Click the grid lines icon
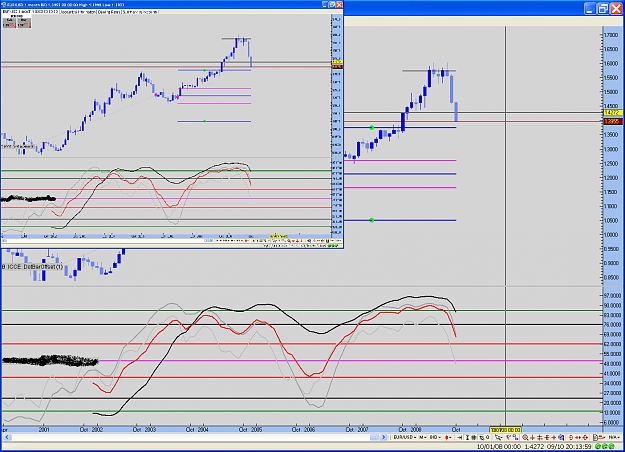The image size is (625, 452). click(474, 437)
